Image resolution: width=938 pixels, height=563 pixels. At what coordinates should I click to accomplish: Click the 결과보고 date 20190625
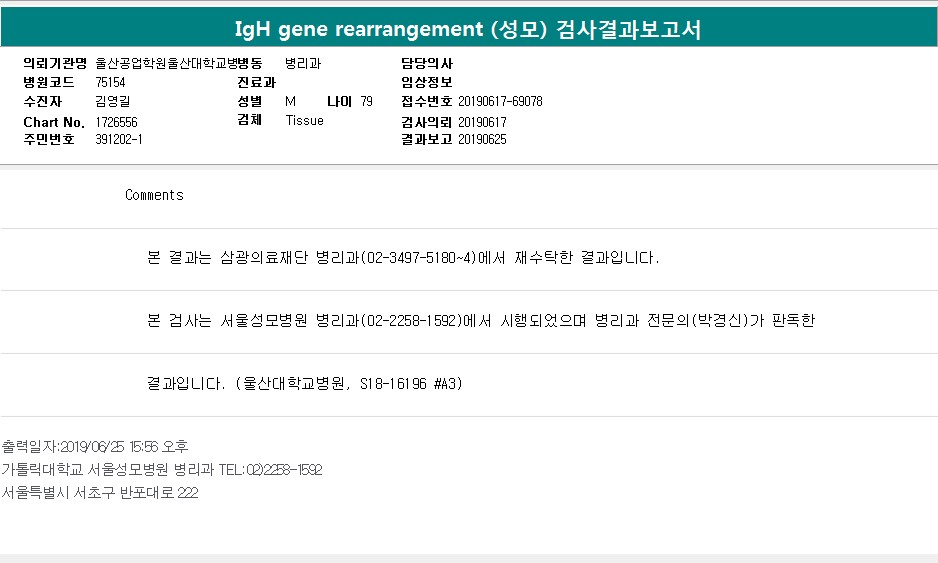(x=482, y=139)
